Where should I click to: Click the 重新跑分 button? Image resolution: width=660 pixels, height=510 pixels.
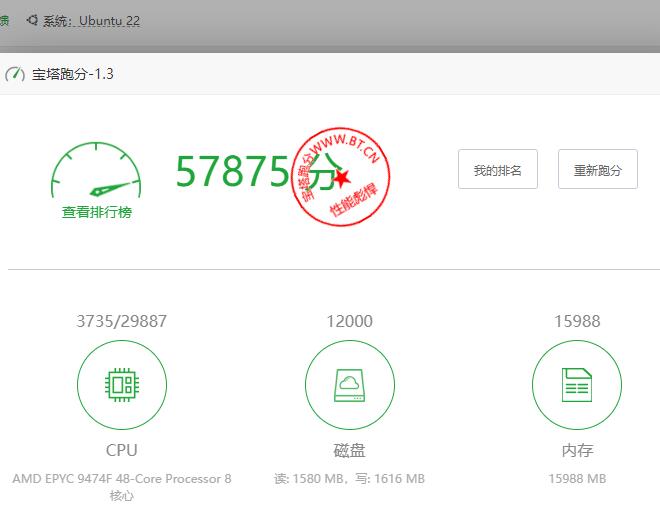[598, 169]
